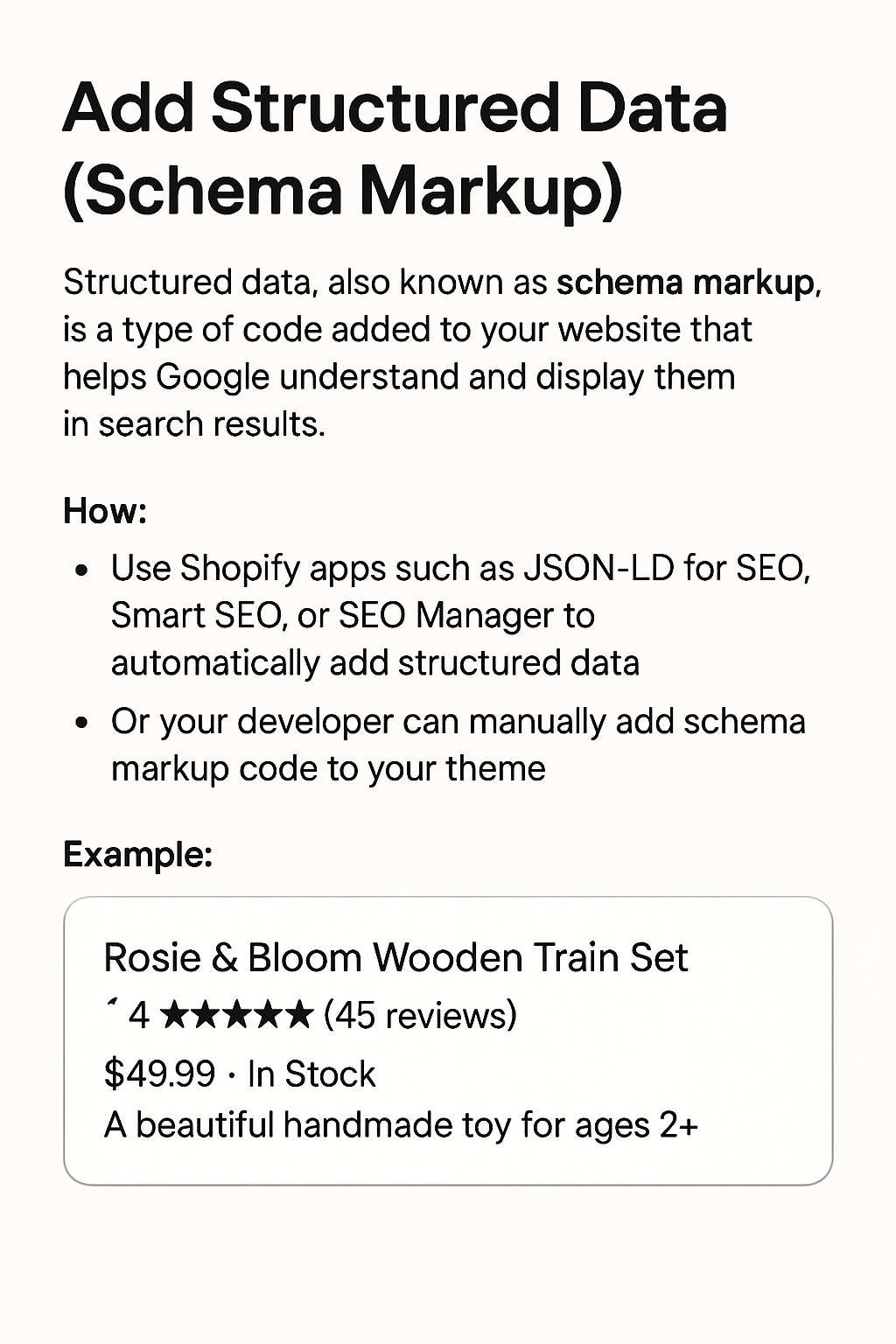Click the '(45 reviews)' text
The image size is (896, 1344).
(x=420, y=1016)
